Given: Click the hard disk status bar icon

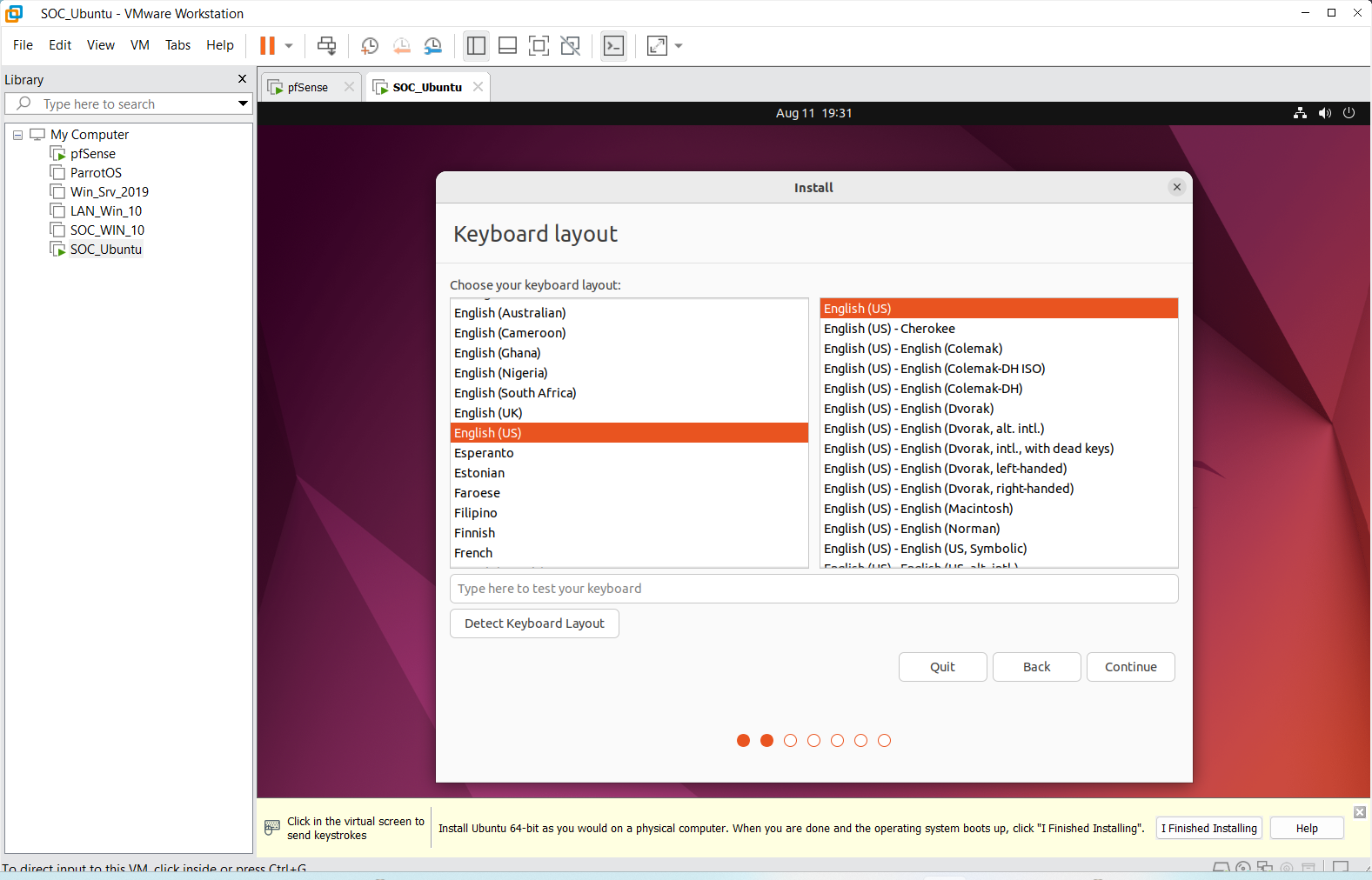Looking at the screenshot, I should click(x=1221, y=868).
